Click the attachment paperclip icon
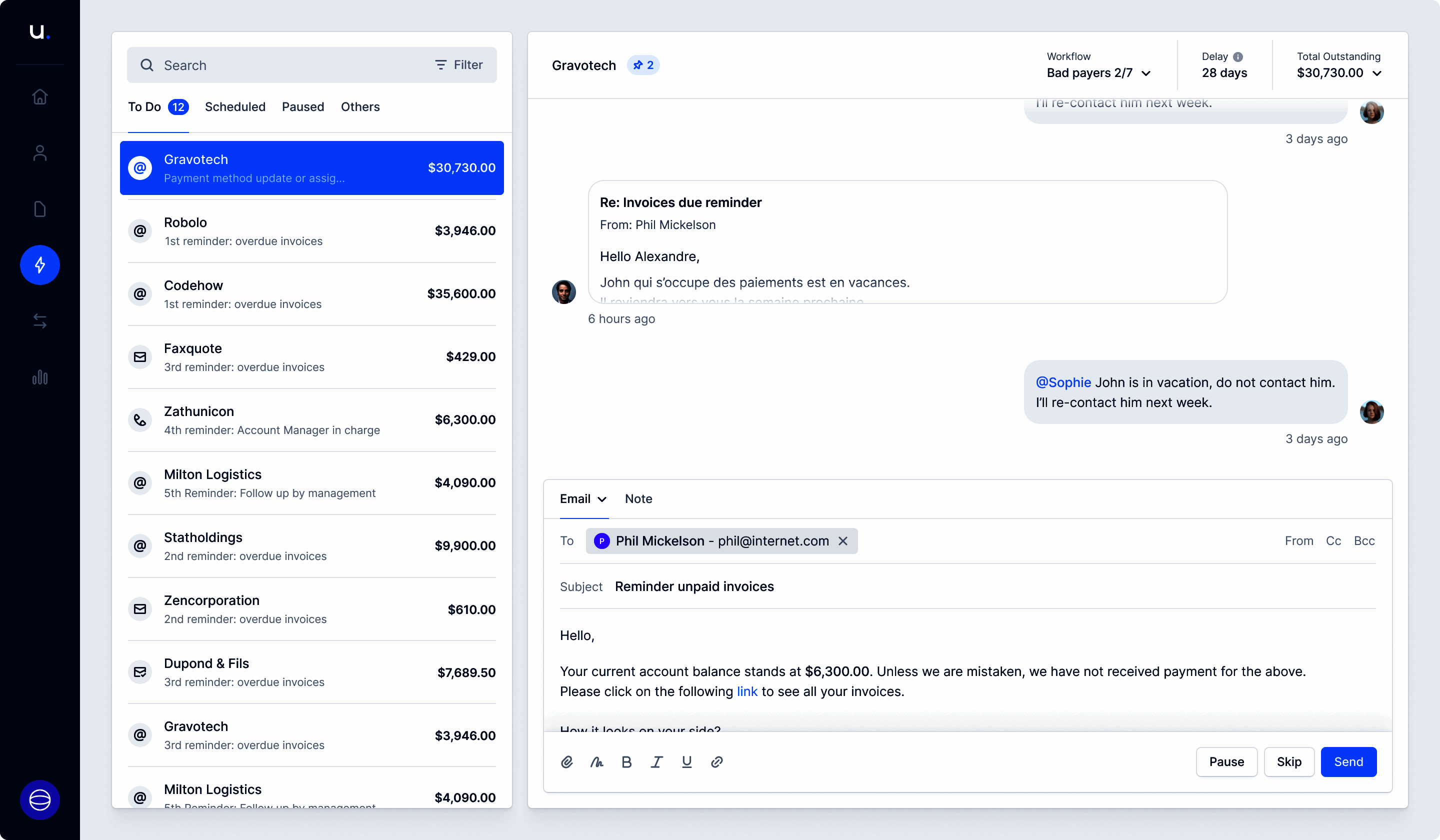Image resolution: width=1440 pixels, height=840 pixels. coord(566,761)
